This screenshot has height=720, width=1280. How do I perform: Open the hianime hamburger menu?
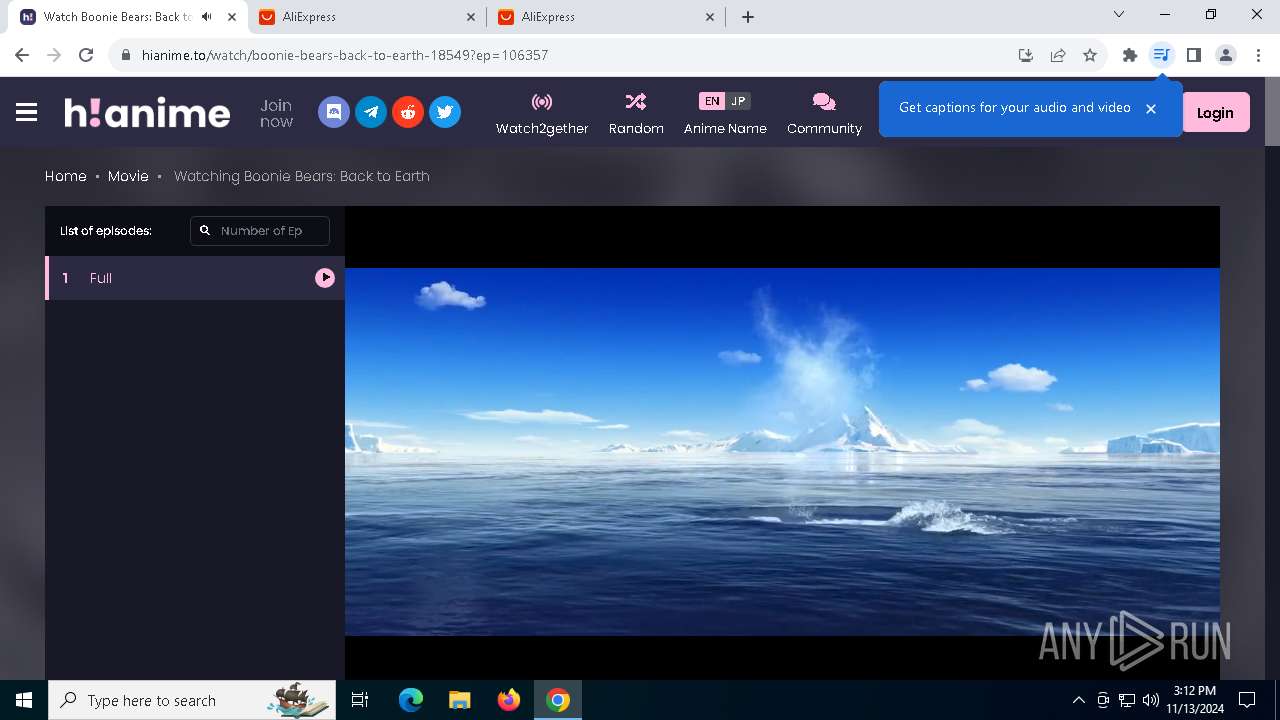[27, 113]
